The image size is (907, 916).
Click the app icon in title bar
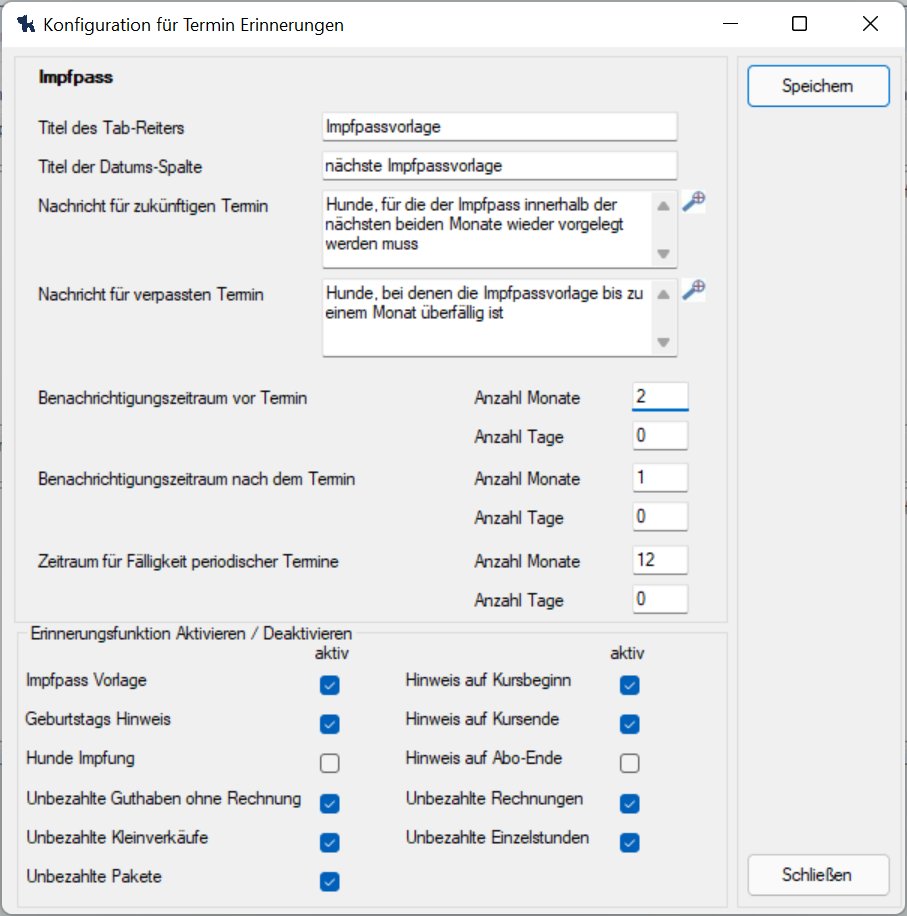[26, 25]
